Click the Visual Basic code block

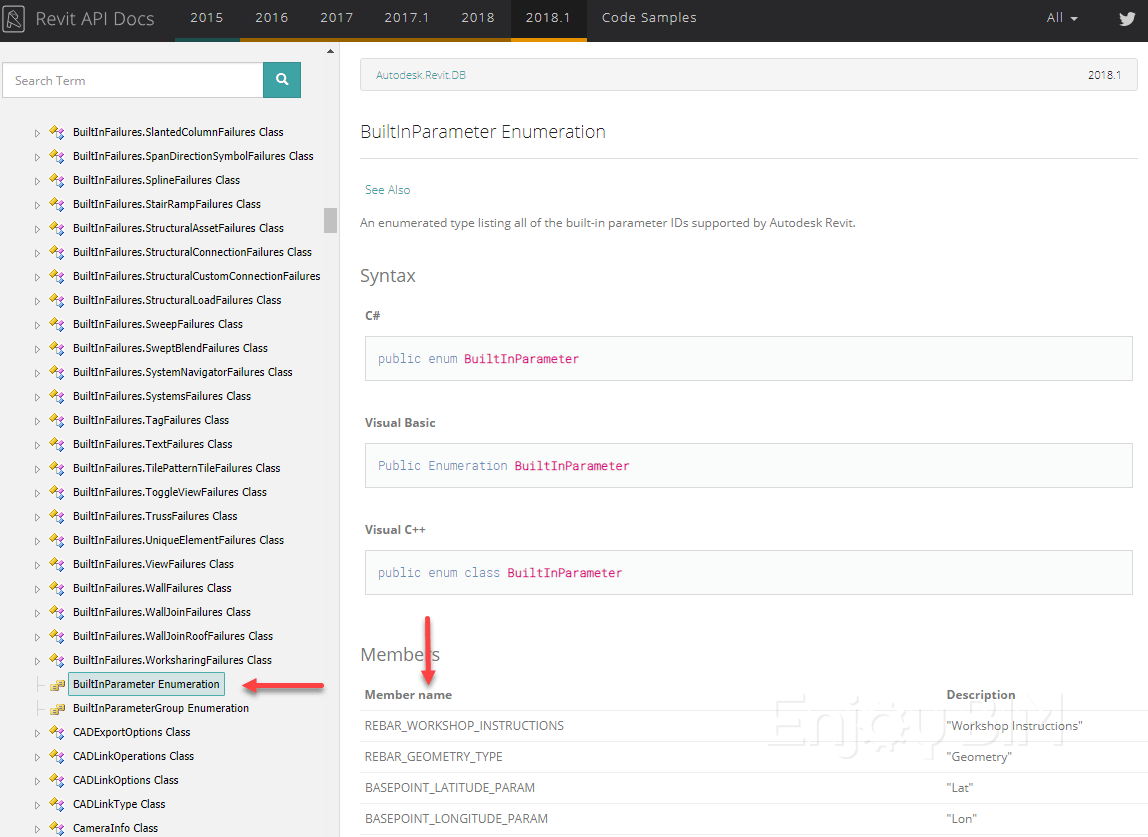748,466
